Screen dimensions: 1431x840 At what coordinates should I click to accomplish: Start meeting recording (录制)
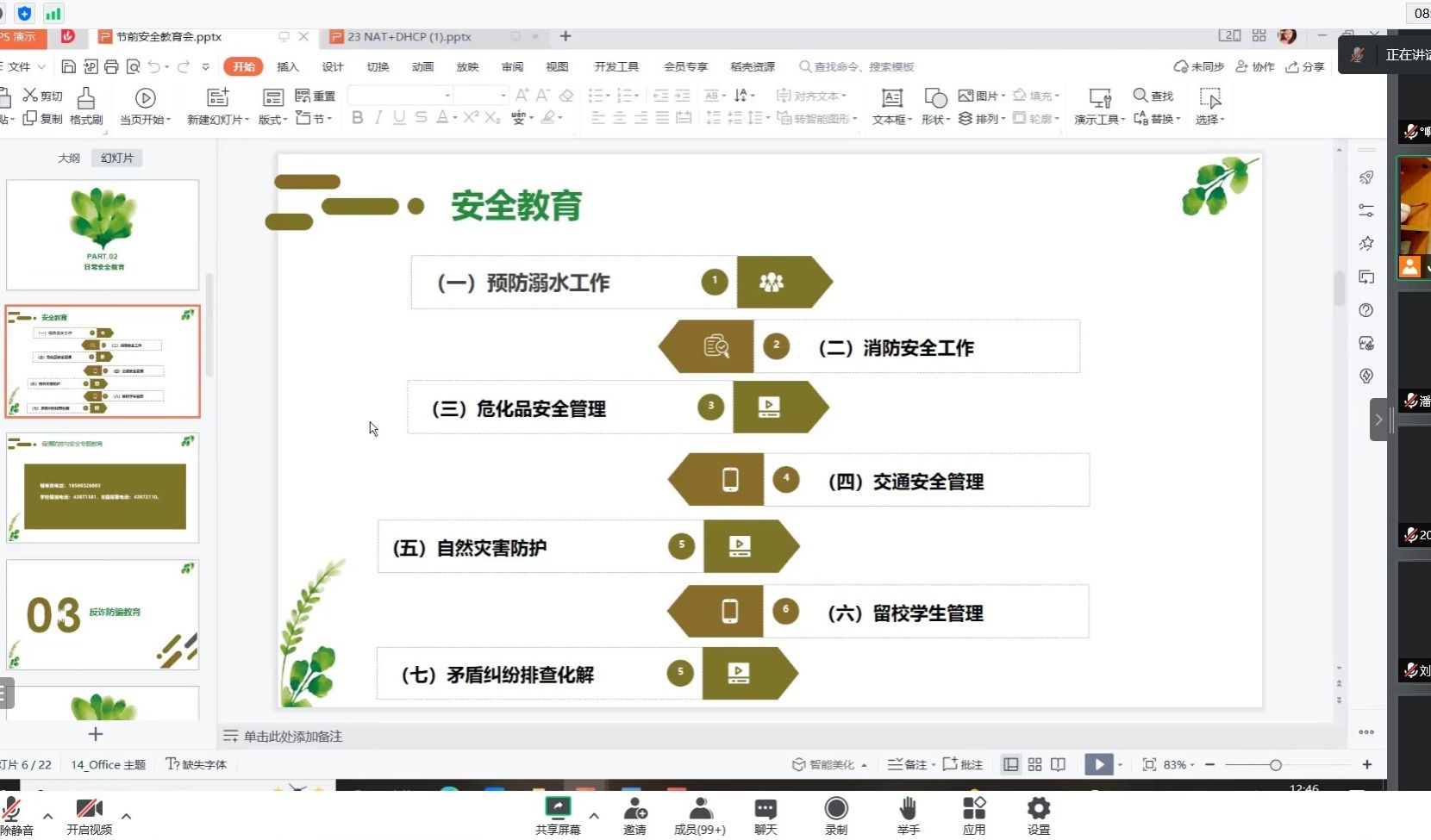tap(835, 810)
